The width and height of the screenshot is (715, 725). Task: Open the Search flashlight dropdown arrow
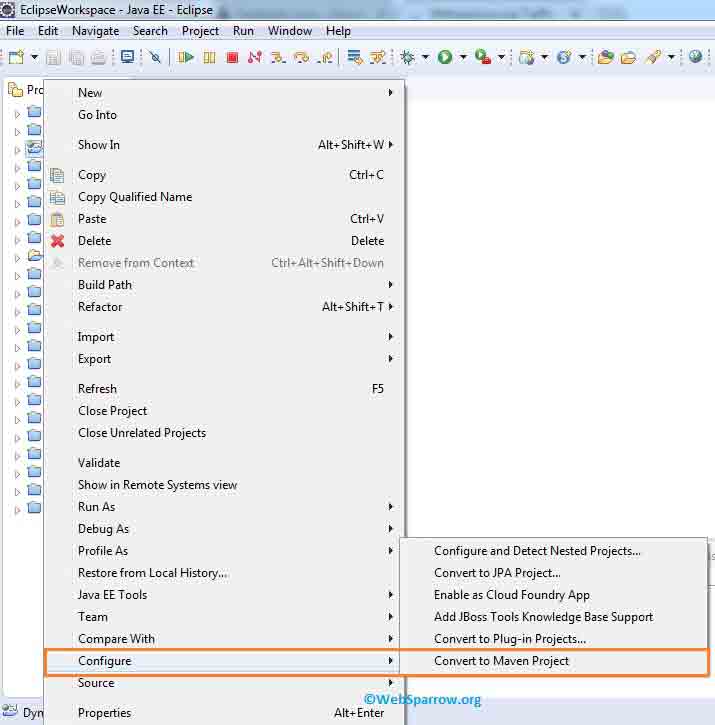[671, 57]
